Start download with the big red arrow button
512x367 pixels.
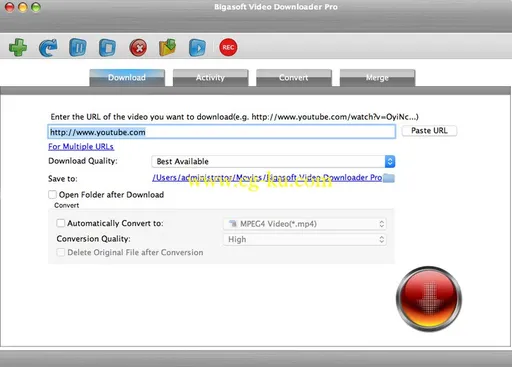(429, 298)
